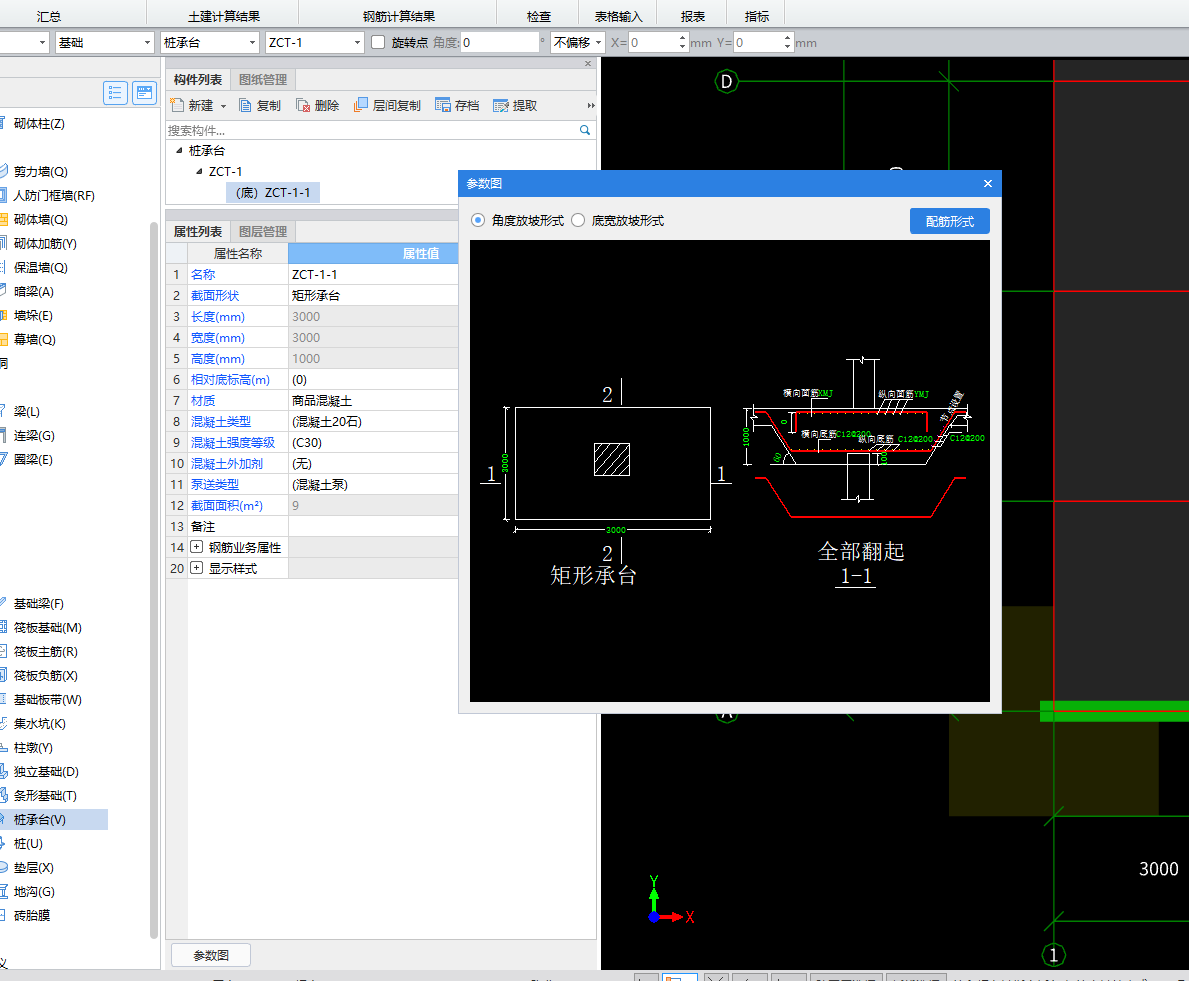The height and width of the screenshot is (981, 1189).
Task: Select 垫层(X) in the sidebar
Action: 33,867
